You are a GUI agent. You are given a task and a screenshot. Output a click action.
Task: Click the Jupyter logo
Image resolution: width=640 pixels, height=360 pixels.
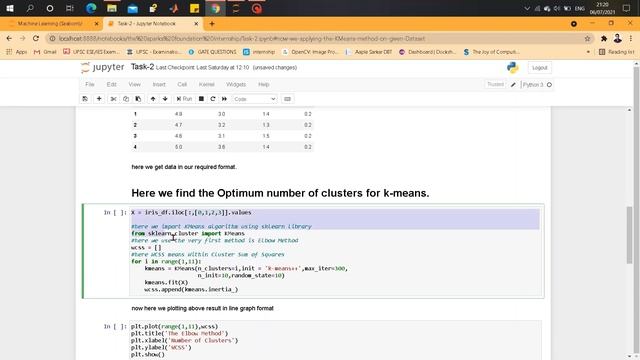coord(102,67)
